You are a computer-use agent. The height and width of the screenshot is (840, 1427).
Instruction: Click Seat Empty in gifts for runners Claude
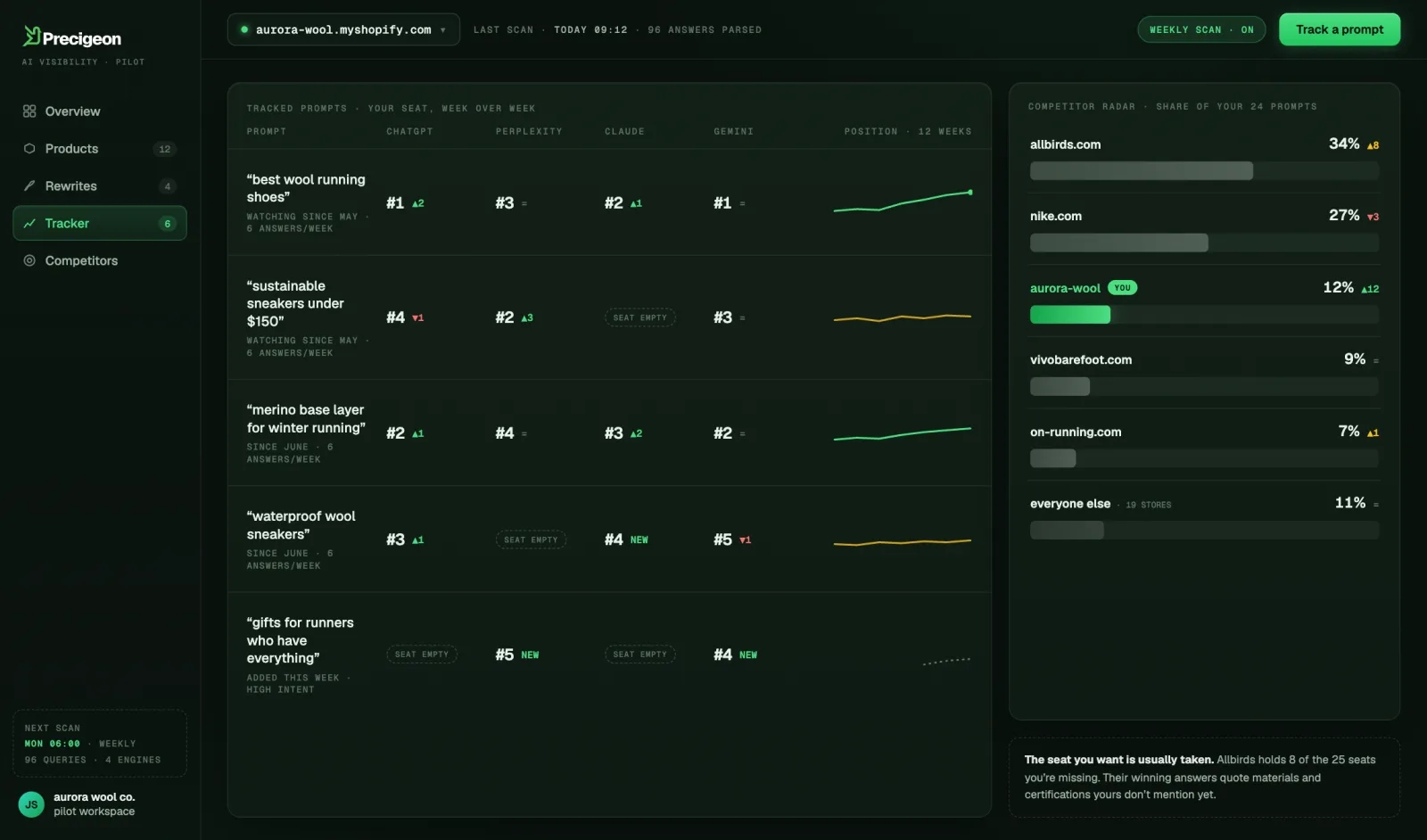click(640, 655)
